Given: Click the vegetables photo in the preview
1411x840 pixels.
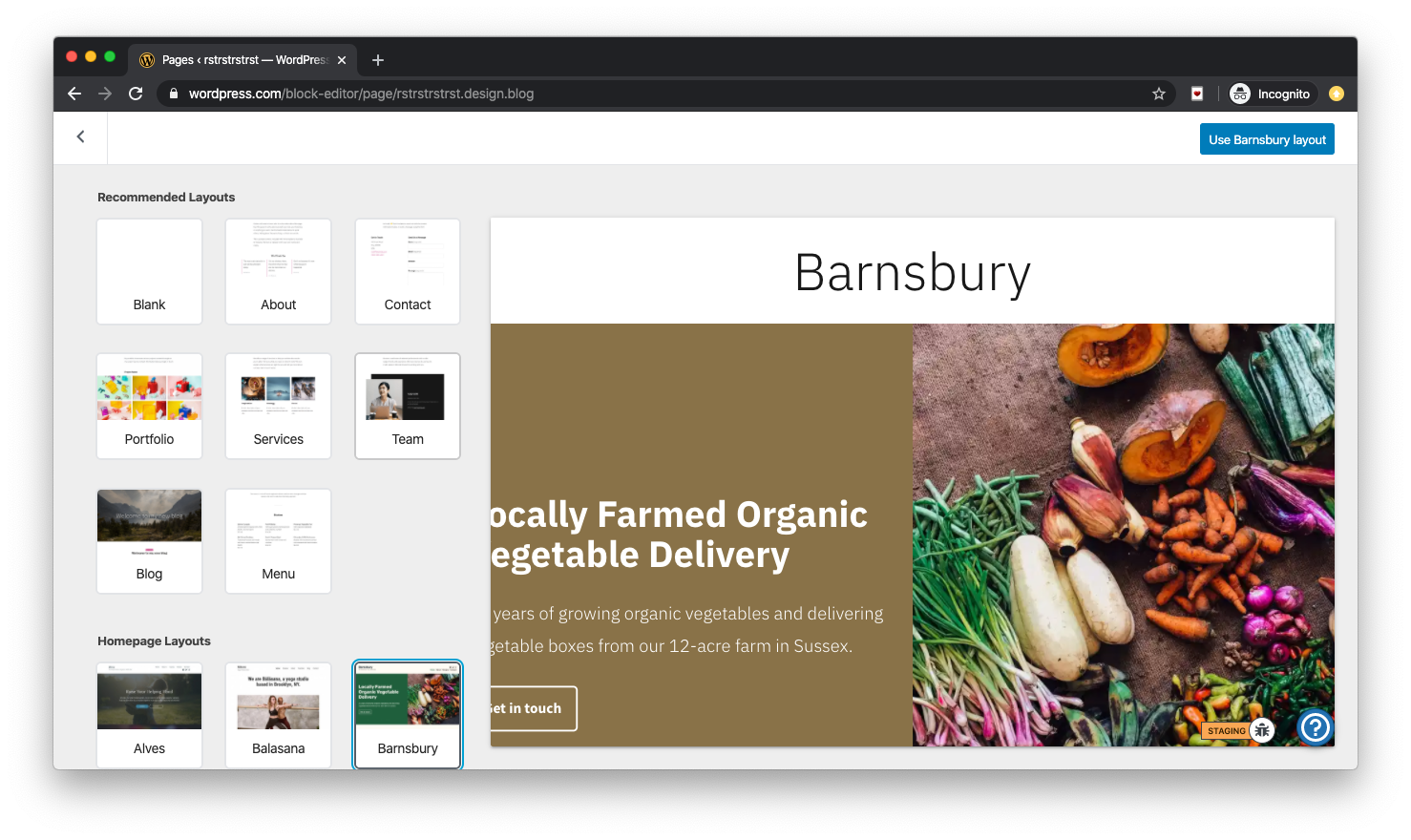Looking at the screenshot, I should [1124, 535].
